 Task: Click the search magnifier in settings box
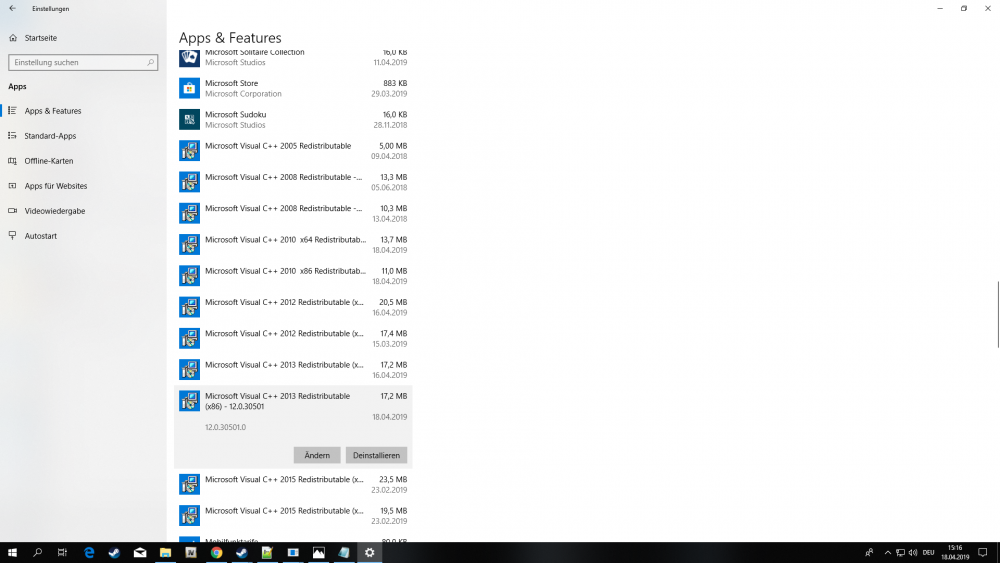[x=151, y=62]
